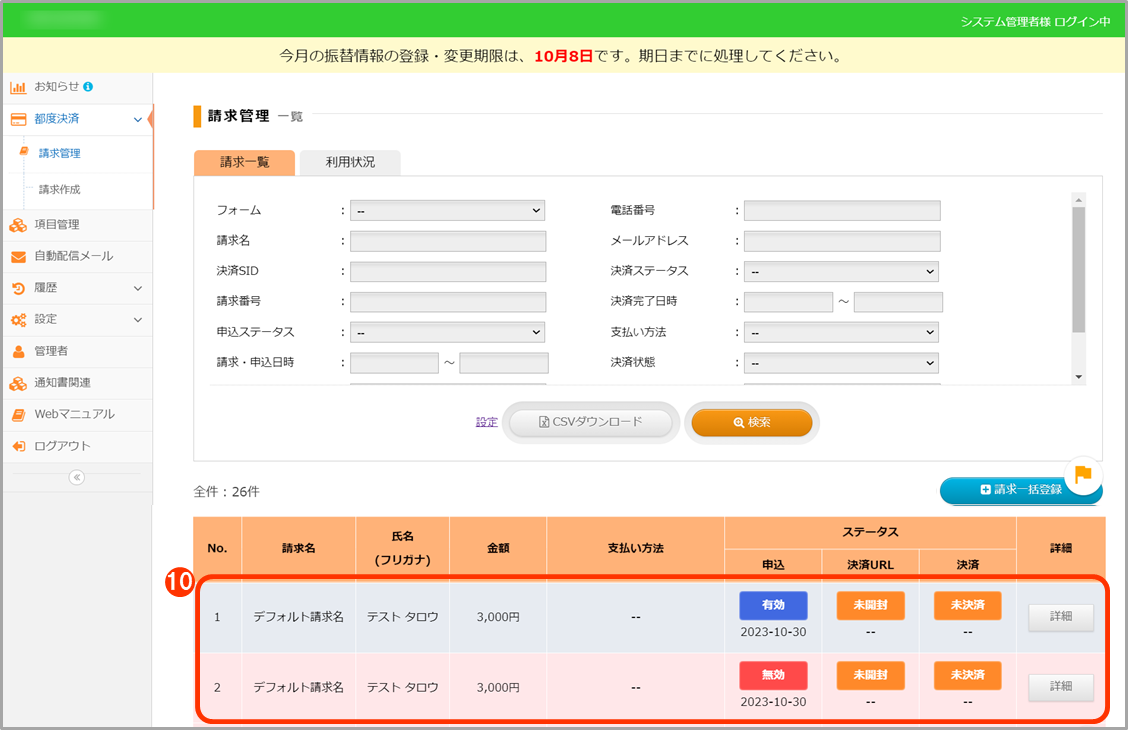
Task: Open the 管理者 sidebar item
Action: [x=50, y=351]
